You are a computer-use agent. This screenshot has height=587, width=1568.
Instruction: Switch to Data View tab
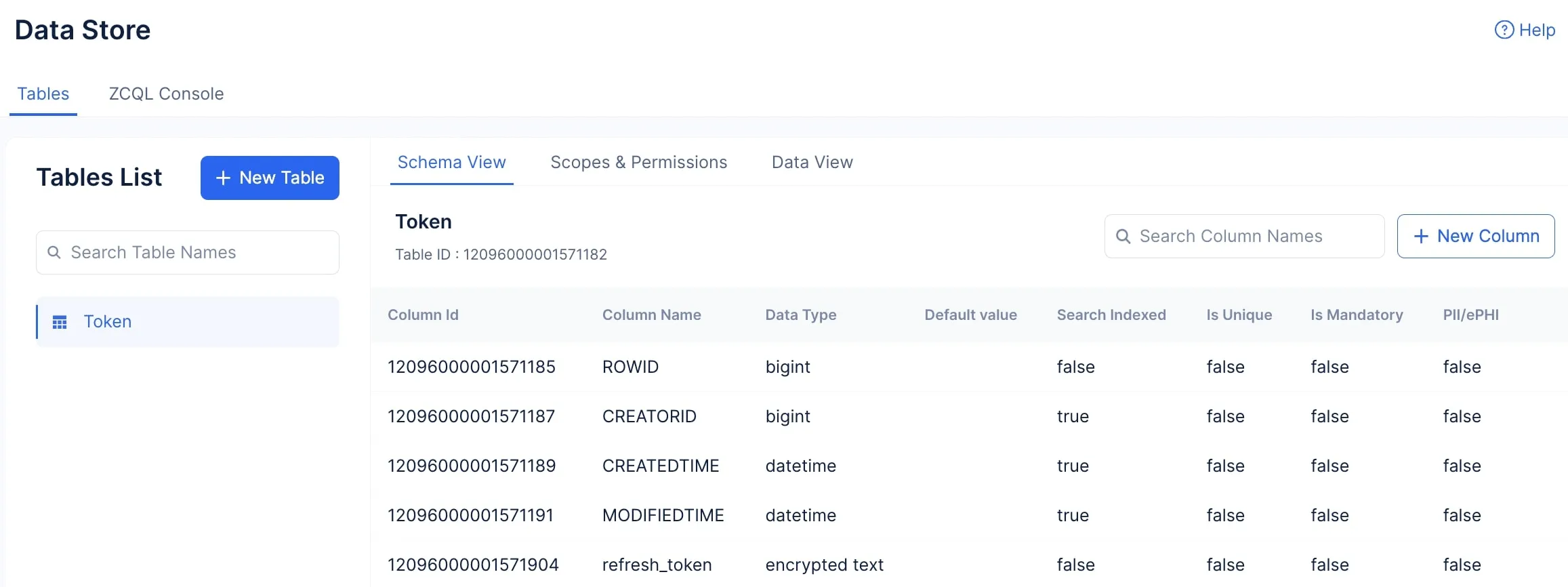tap(812, 162)
